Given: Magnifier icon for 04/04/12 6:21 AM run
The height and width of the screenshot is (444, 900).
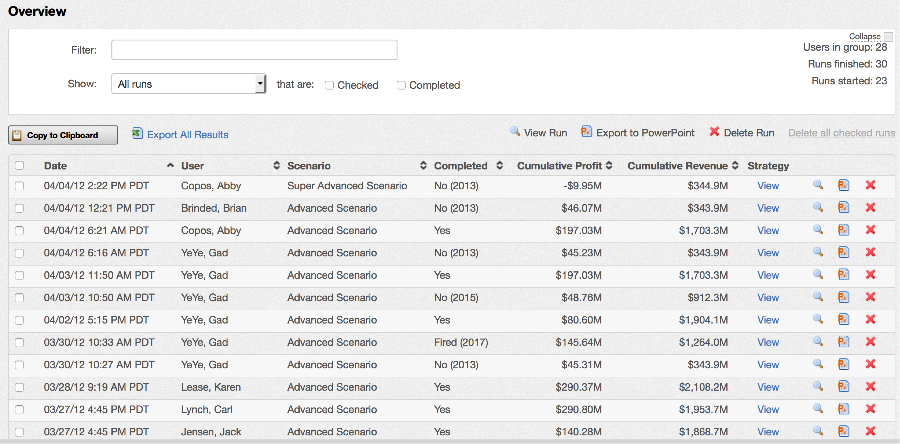Looking at the screenshot, I should coord(818,229).
